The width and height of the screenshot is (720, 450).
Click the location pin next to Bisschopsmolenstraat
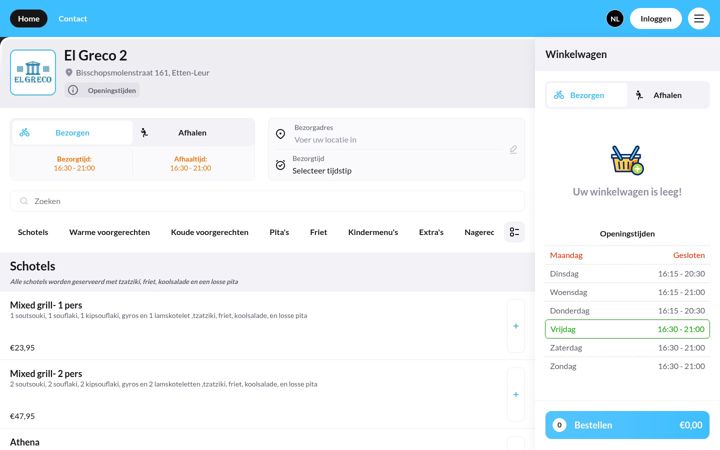pos(69,73)
